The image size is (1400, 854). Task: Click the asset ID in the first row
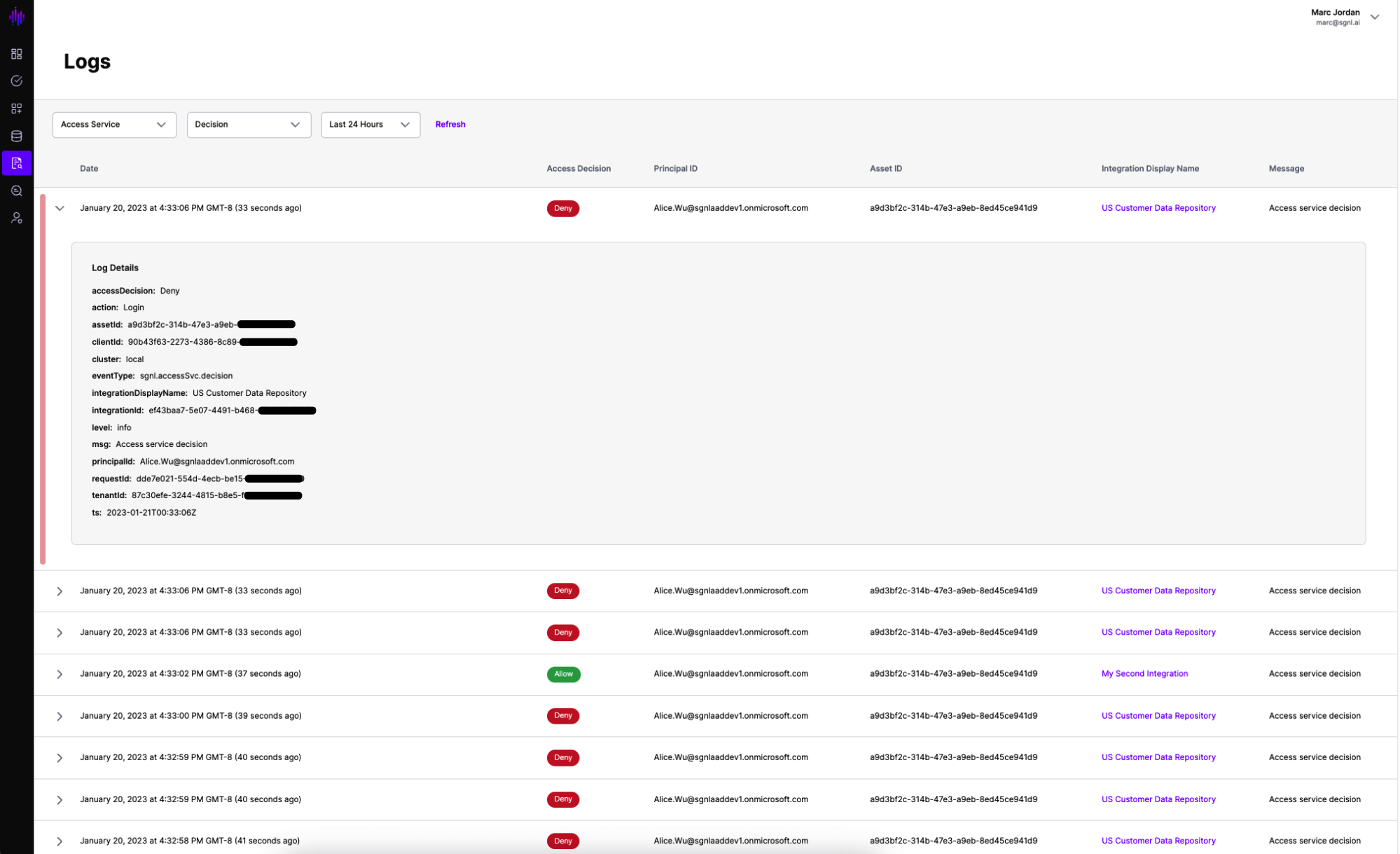(953, 208)
